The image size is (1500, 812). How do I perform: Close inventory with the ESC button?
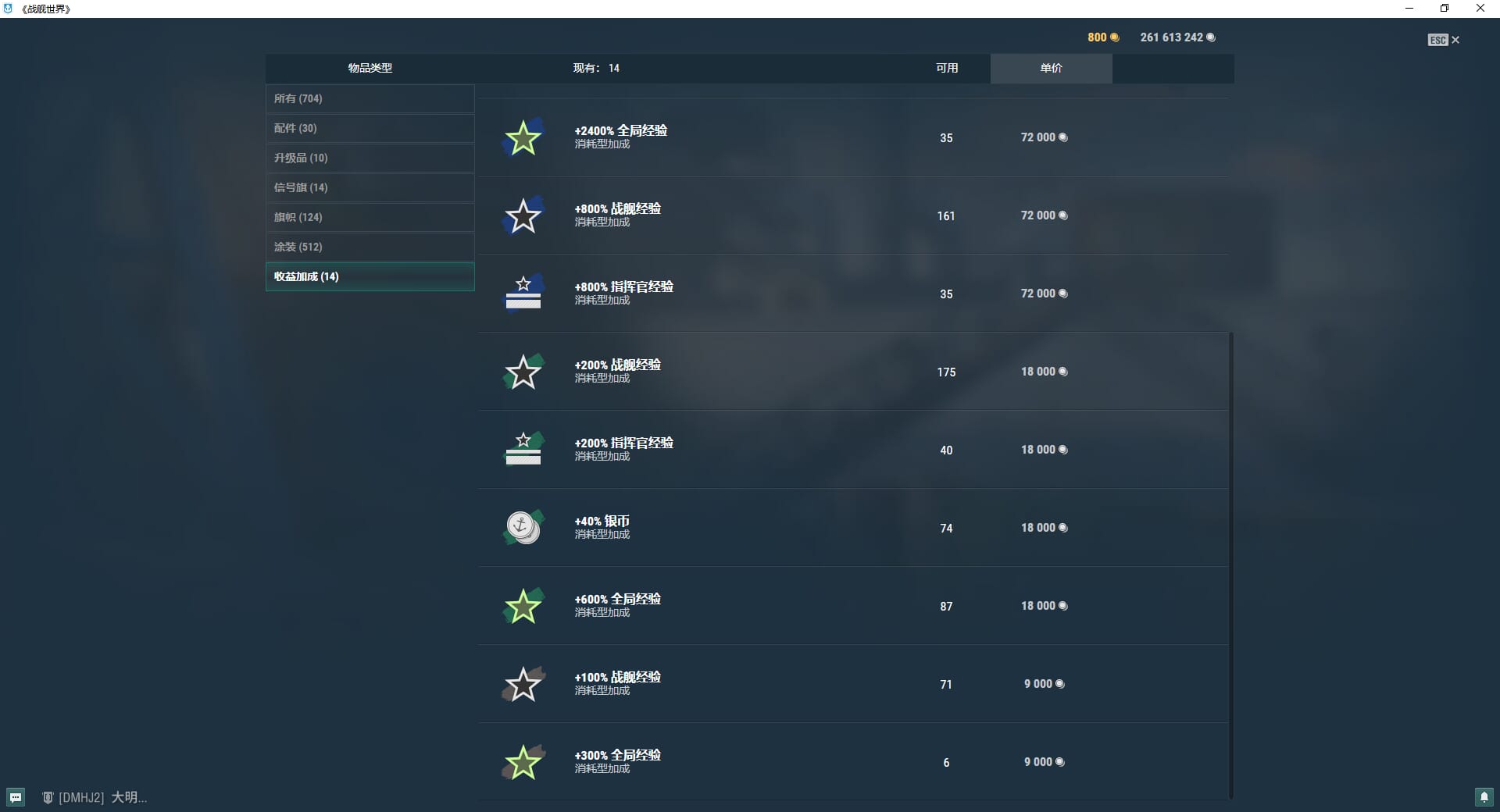1443,40
